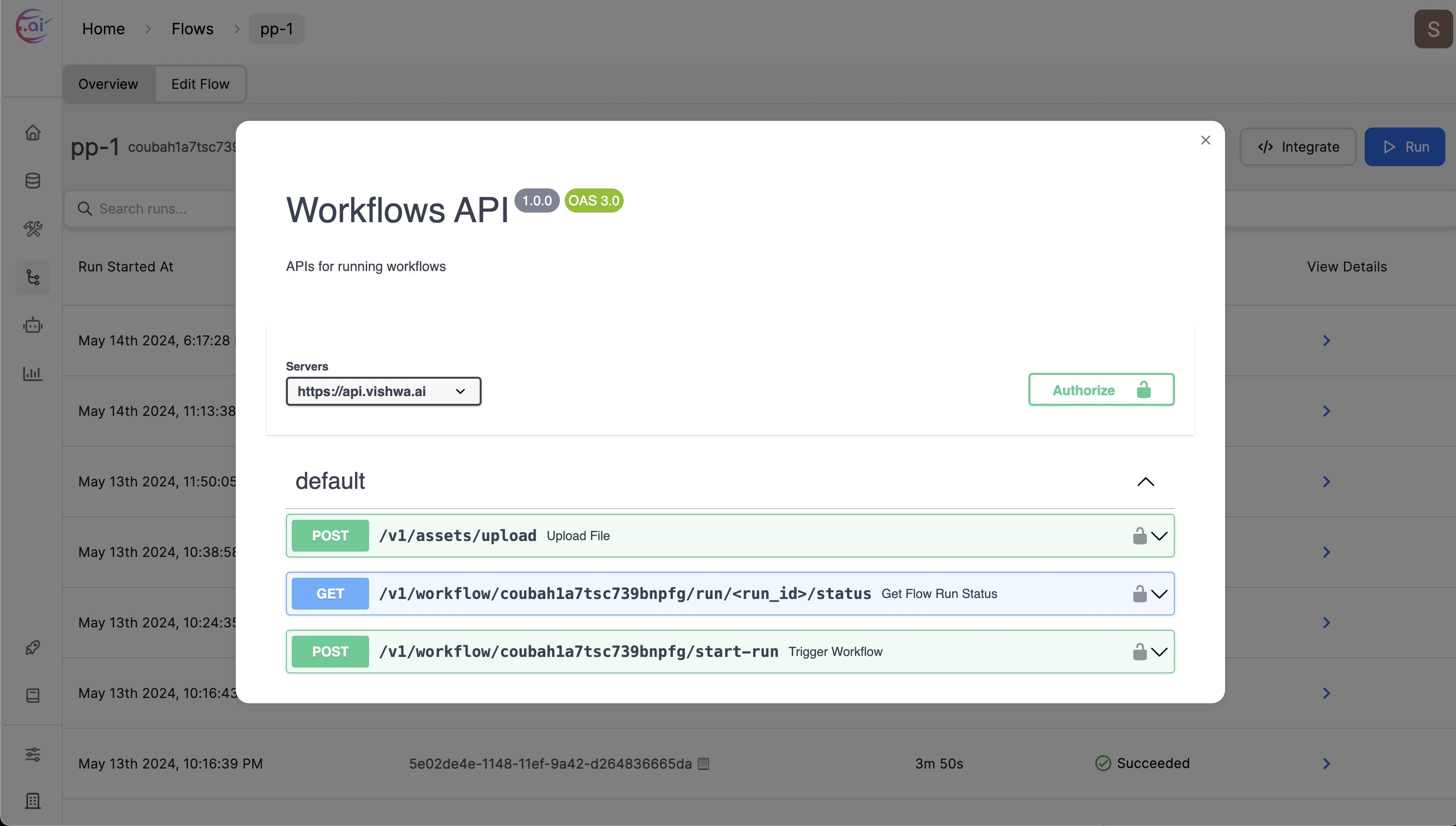Click lock icon on /v1/assets/upload endpoint
Image resolution: width=1456 pixels, height=826 pixels.
tap(1140, 536)
